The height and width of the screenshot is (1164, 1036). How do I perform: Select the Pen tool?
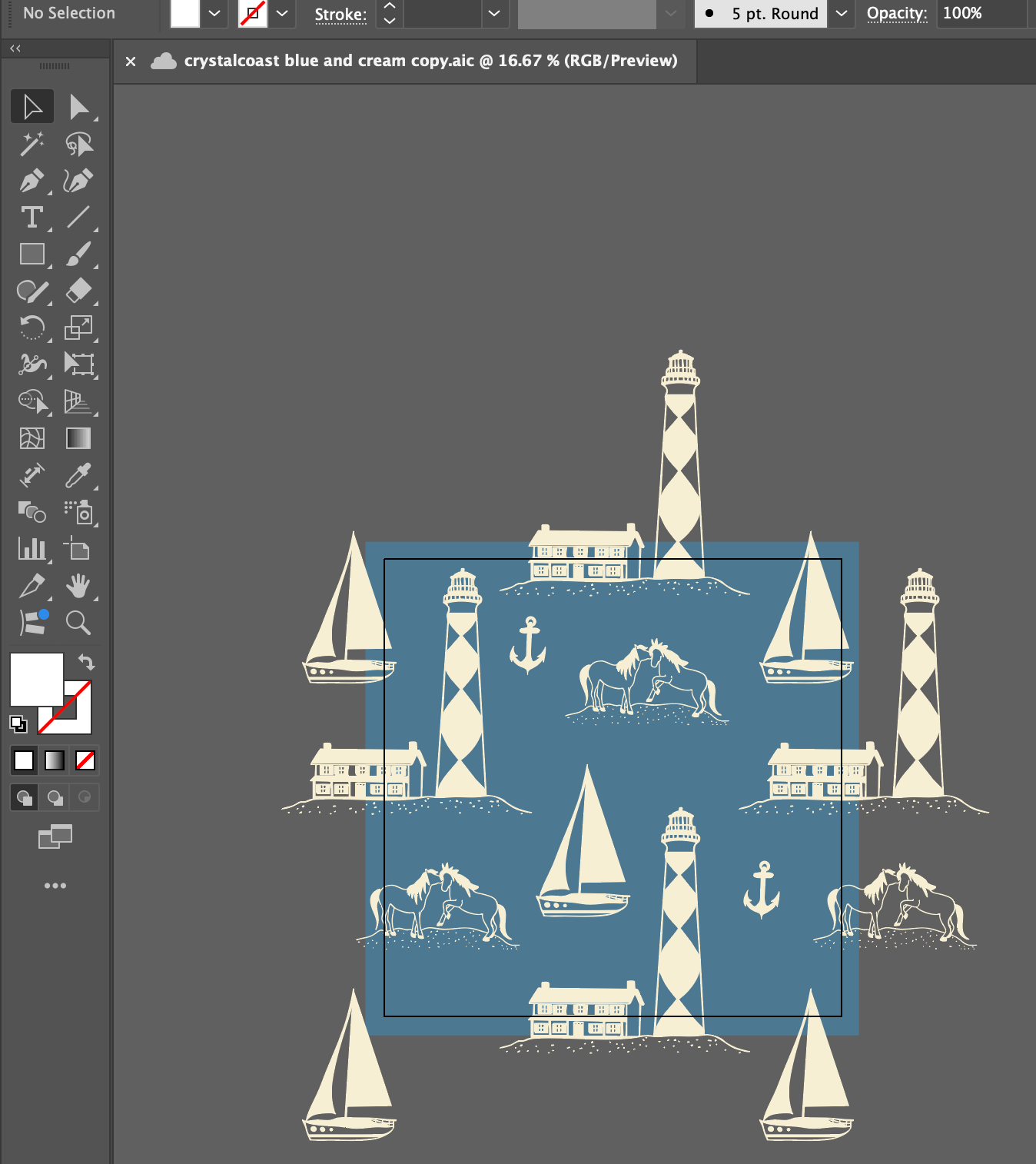[32, 181]
